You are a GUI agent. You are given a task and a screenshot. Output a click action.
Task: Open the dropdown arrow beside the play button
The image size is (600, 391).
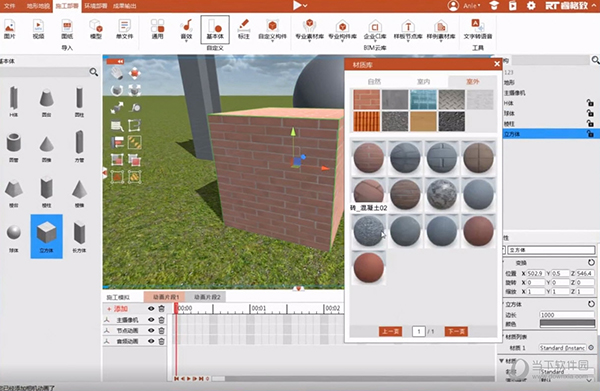305,6
